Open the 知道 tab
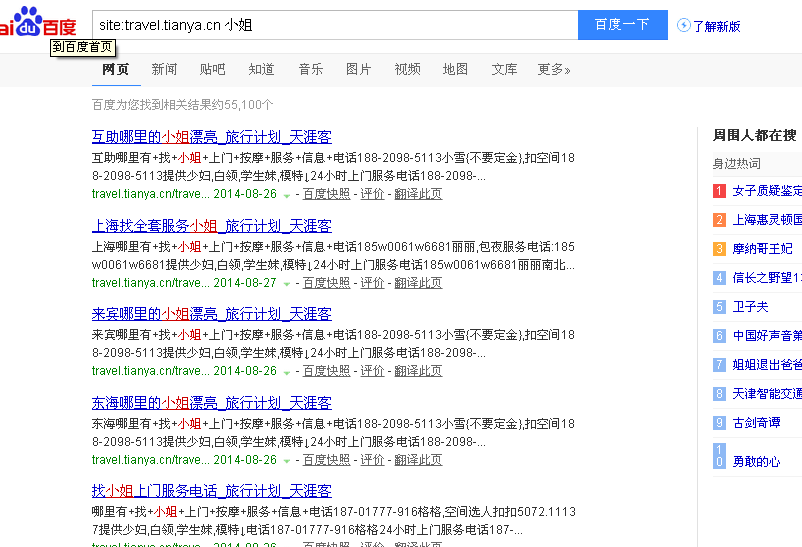Viewport: 802px width, 547px height. [261, 69]
